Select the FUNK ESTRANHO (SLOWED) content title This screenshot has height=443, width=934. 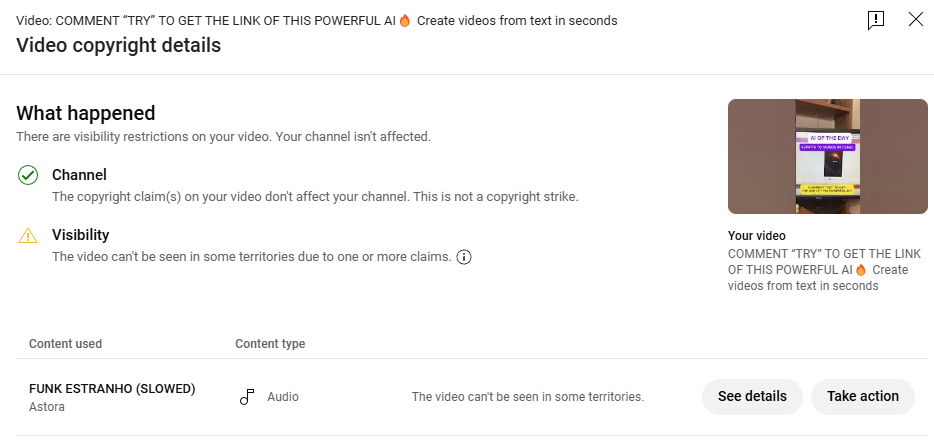pos(112,389)
